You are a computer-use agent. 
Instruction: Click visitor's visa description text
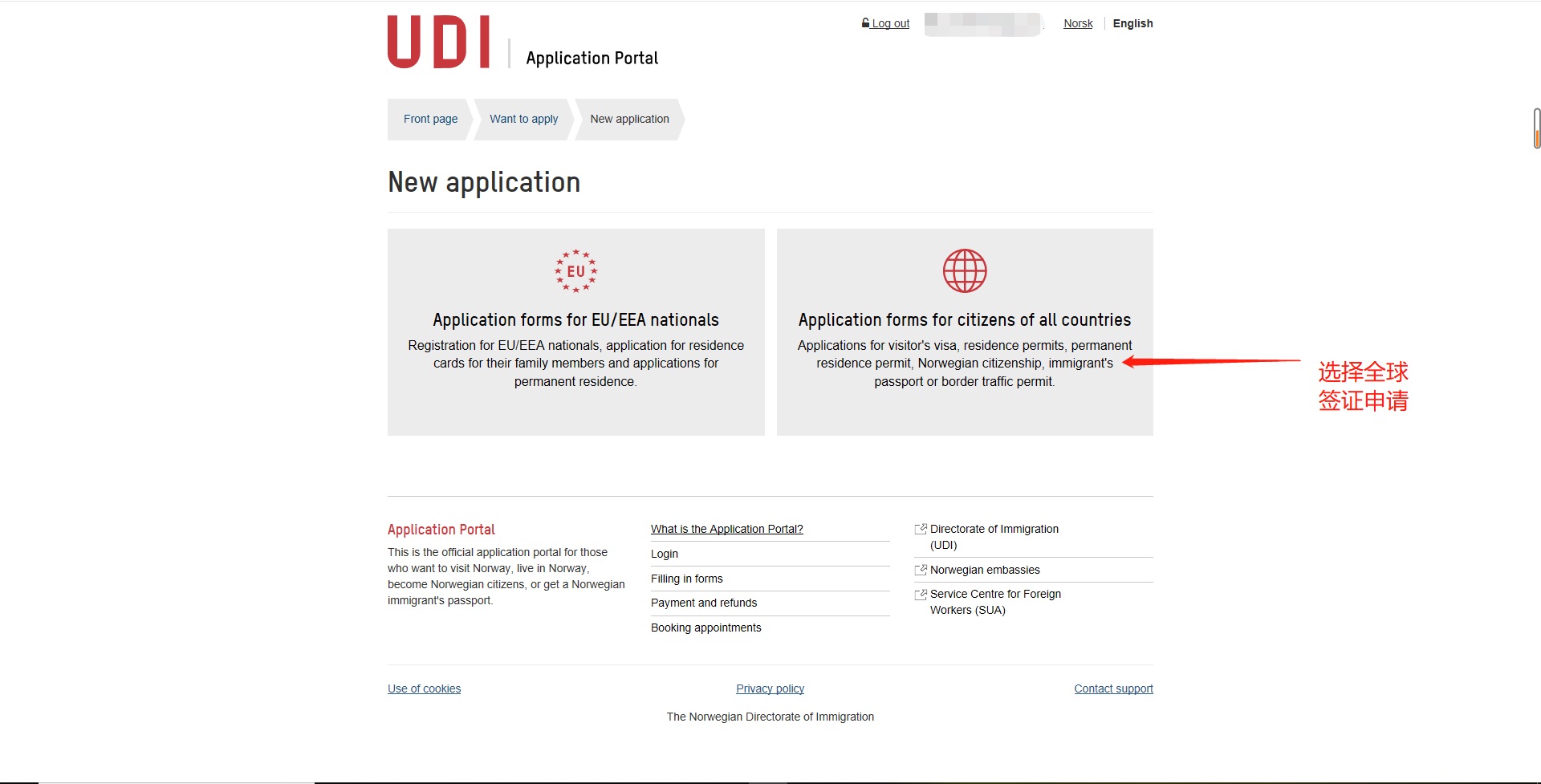coord(965,364)
